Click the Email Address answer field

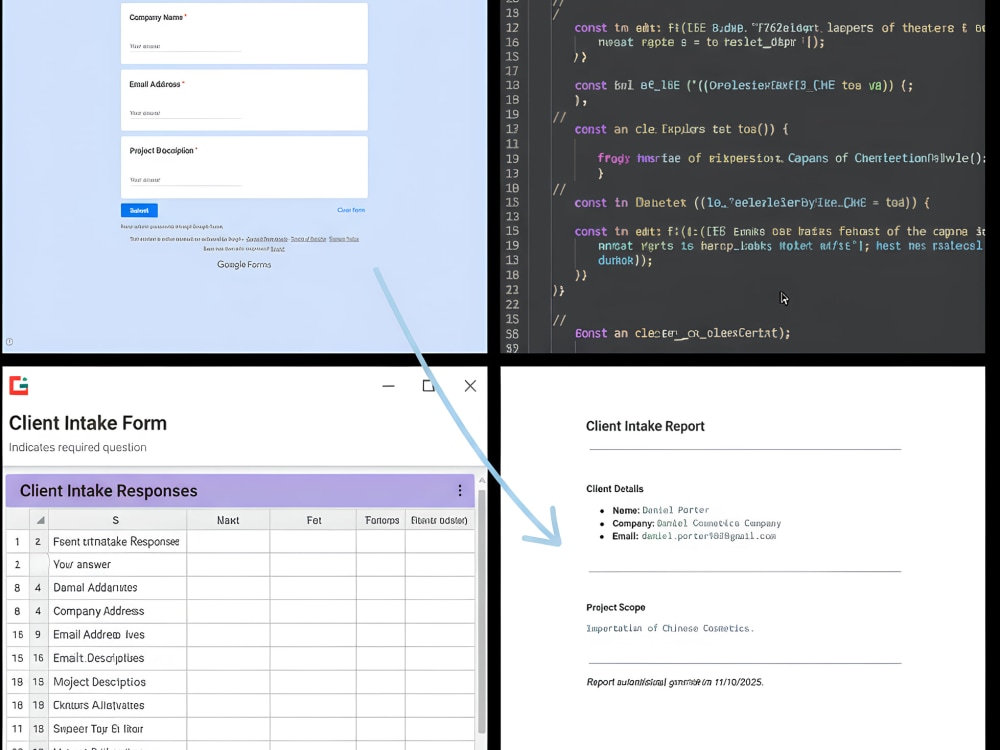pos(185,113)
